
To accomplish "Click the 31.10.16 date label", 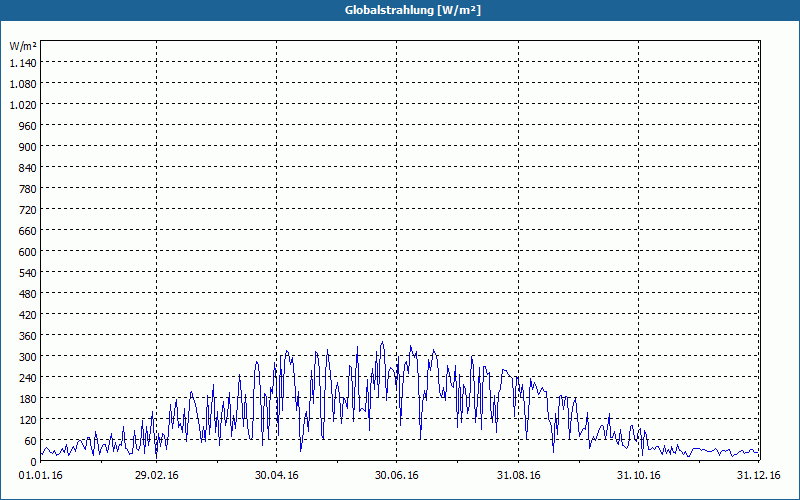I will [x=638, y=476].
